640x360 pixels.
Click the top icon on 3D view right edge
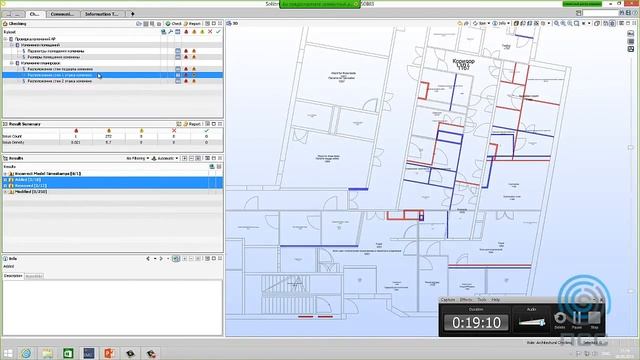(x=631, y=34)
